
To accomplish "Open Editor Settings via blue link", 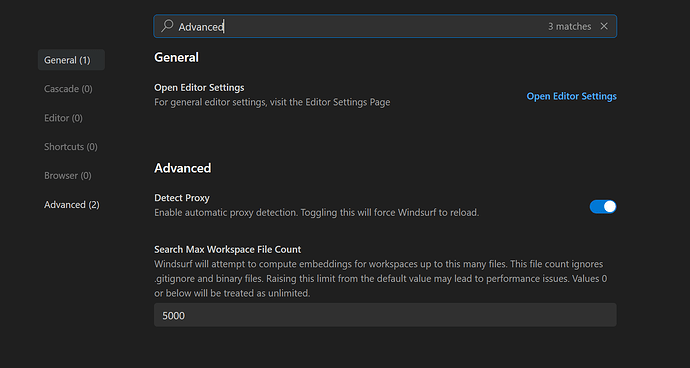I will point(571,96).
